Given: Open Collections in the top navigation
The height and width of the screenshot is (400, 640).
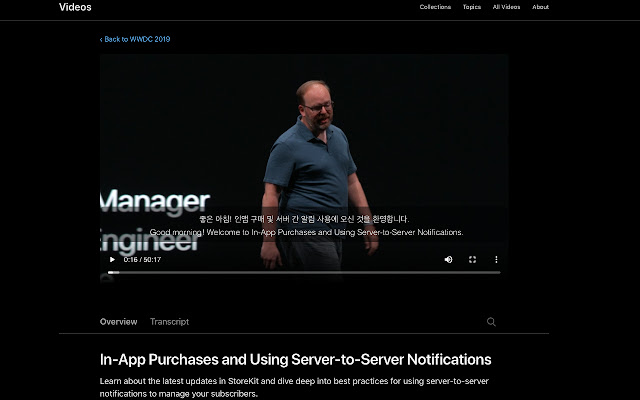Looking at the screenshot, I should coord(435,7).
